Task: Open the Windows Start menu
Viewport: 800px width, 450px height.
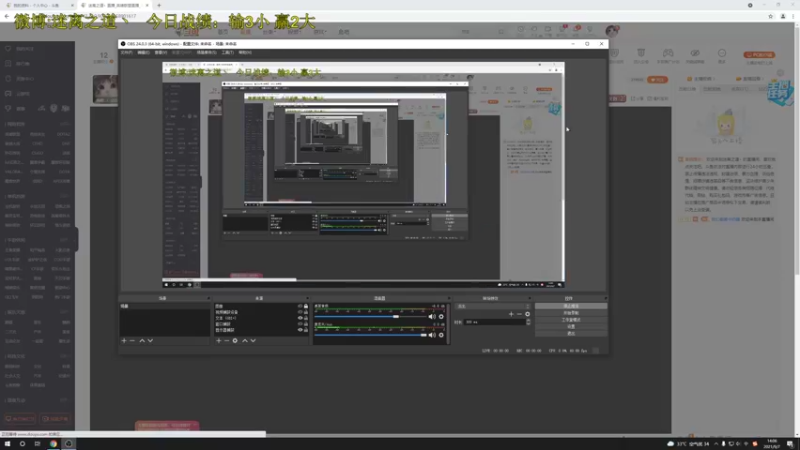Action: point(7,444)
